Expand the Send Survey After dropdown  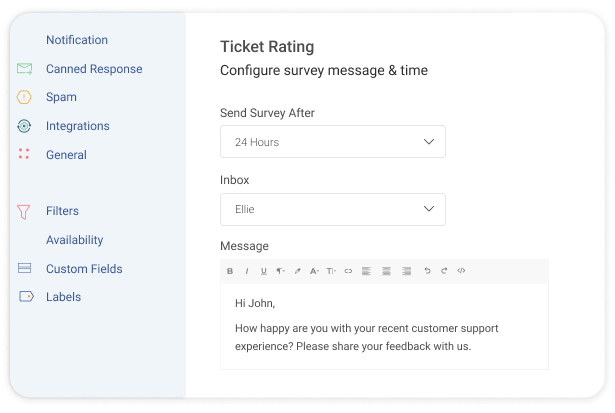[x=332, y=142]
